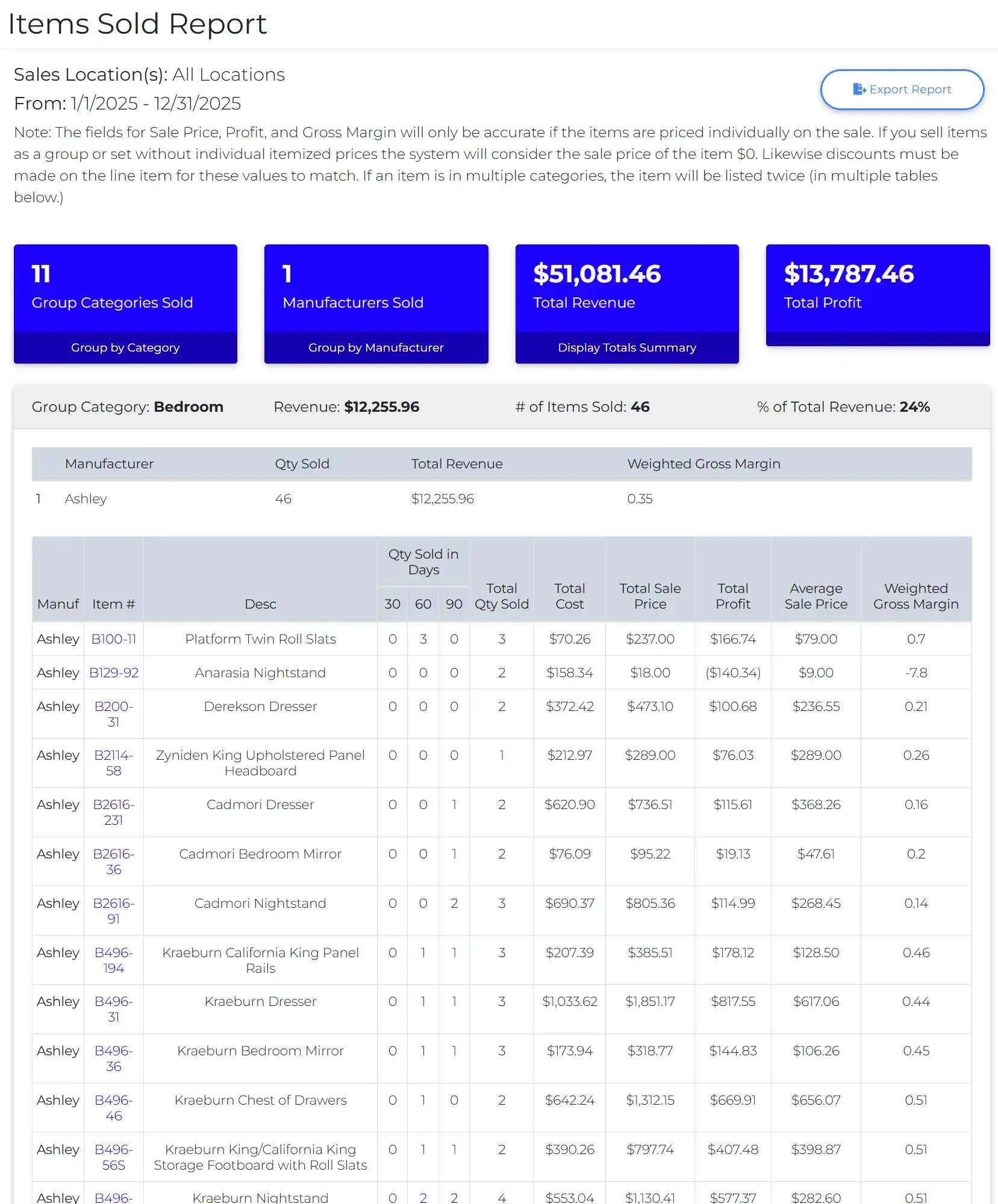Open Display Totals Summary

click(626, 347)
